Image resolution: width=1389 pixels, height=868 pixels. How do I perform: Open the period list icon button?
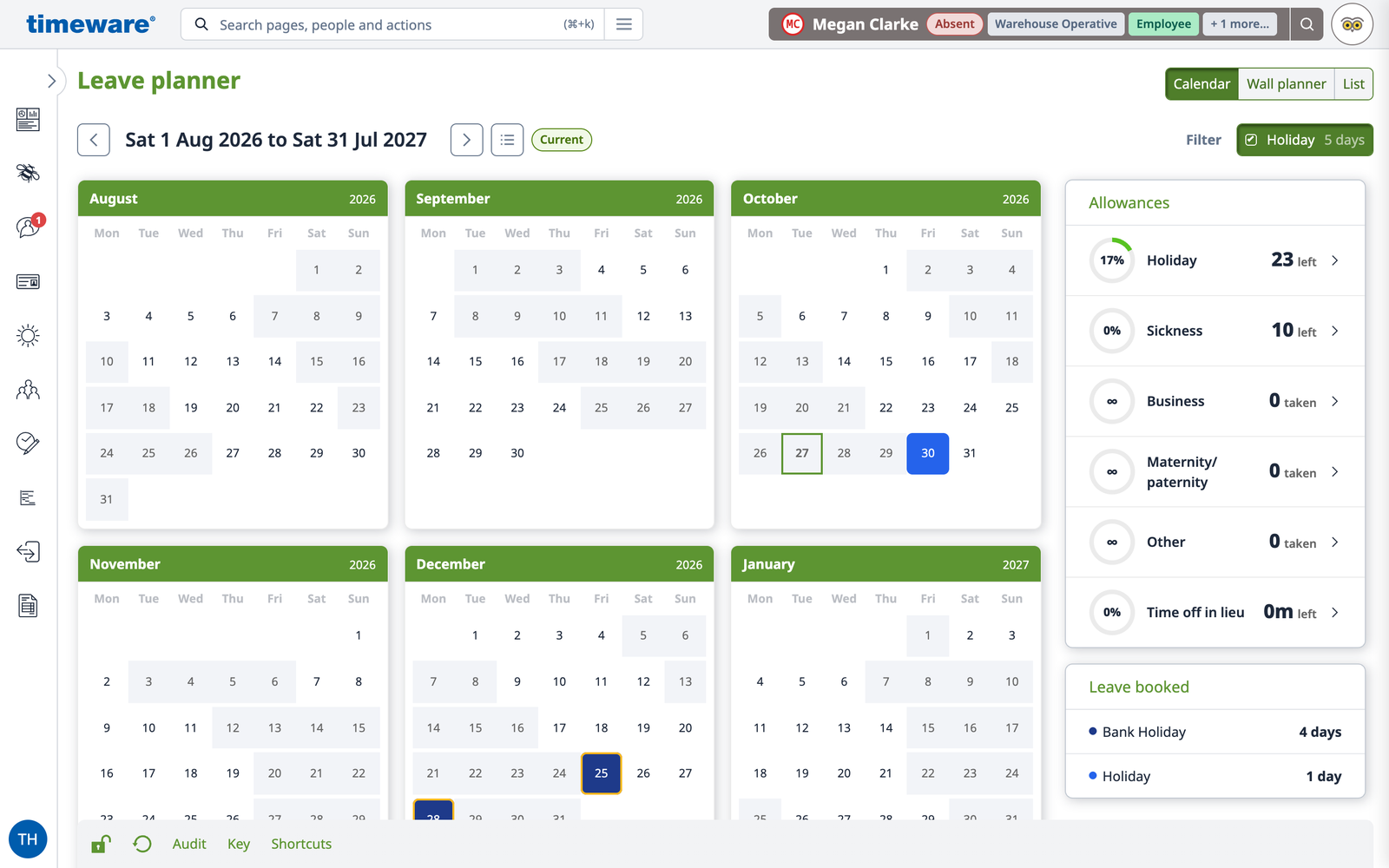507,140
